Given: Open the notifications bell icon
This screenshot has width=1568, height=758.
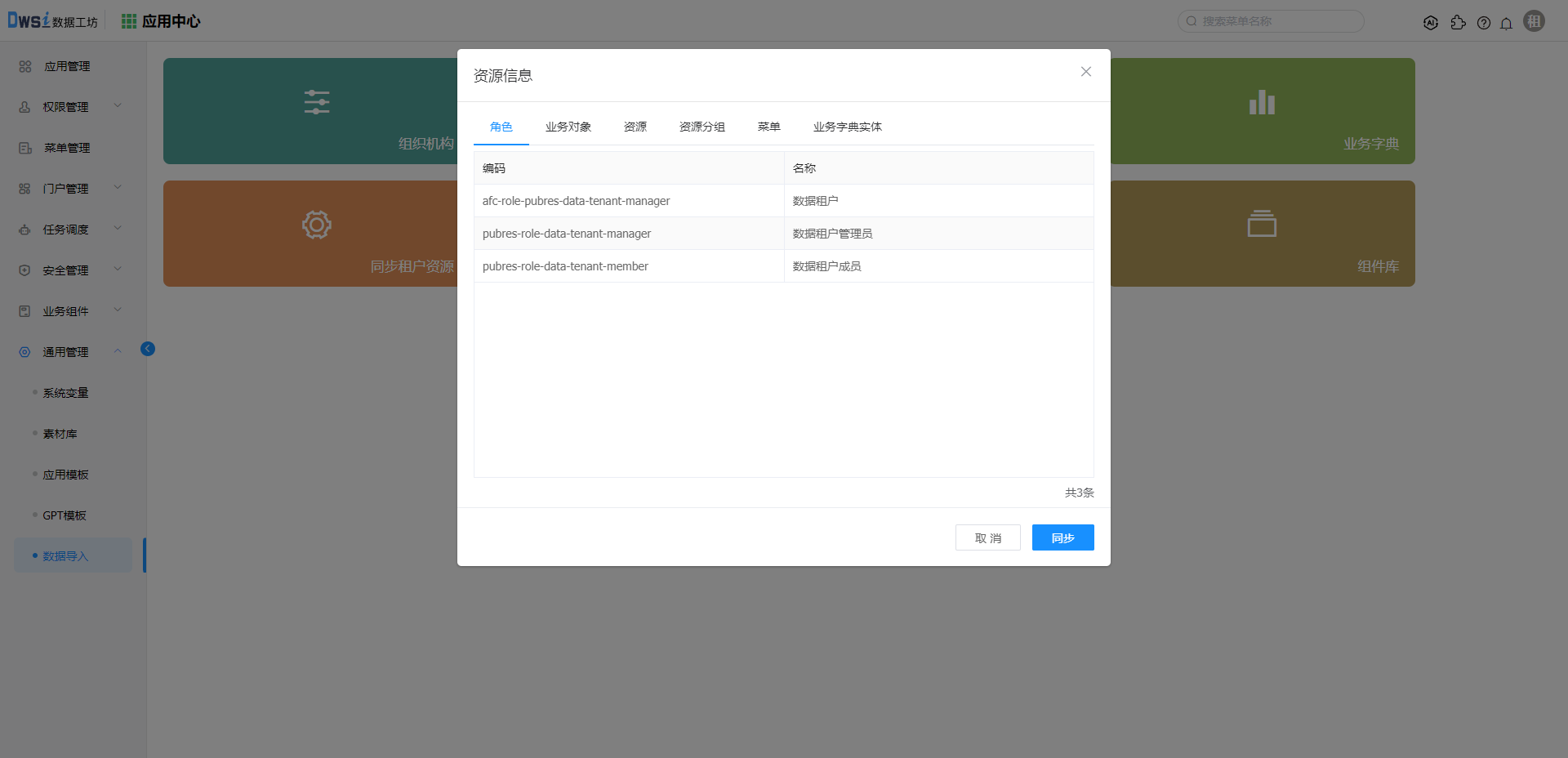Looking at the screenshot, I should click(x=1506, y=23).
